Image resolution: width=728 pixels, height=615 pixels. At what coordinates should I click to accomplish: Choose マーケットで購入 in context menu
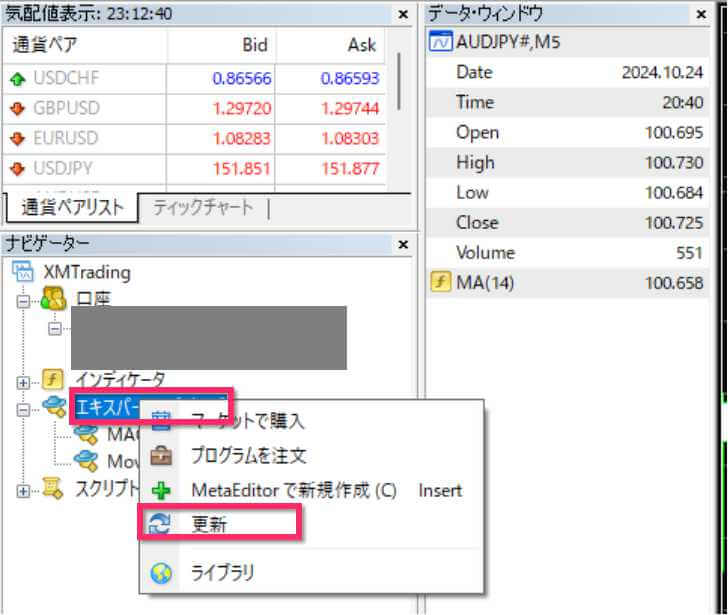[247, 421]
